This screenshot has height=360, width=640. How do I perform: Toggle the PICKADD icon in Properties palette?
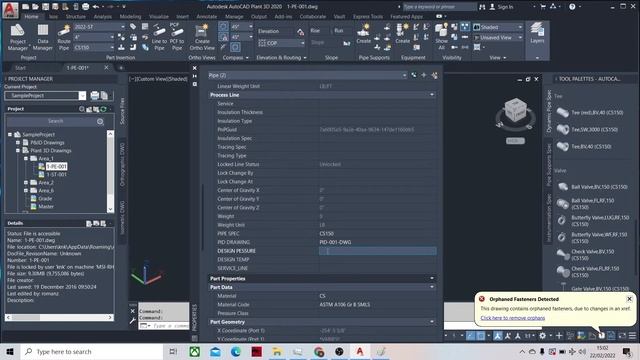pos(414,75)
